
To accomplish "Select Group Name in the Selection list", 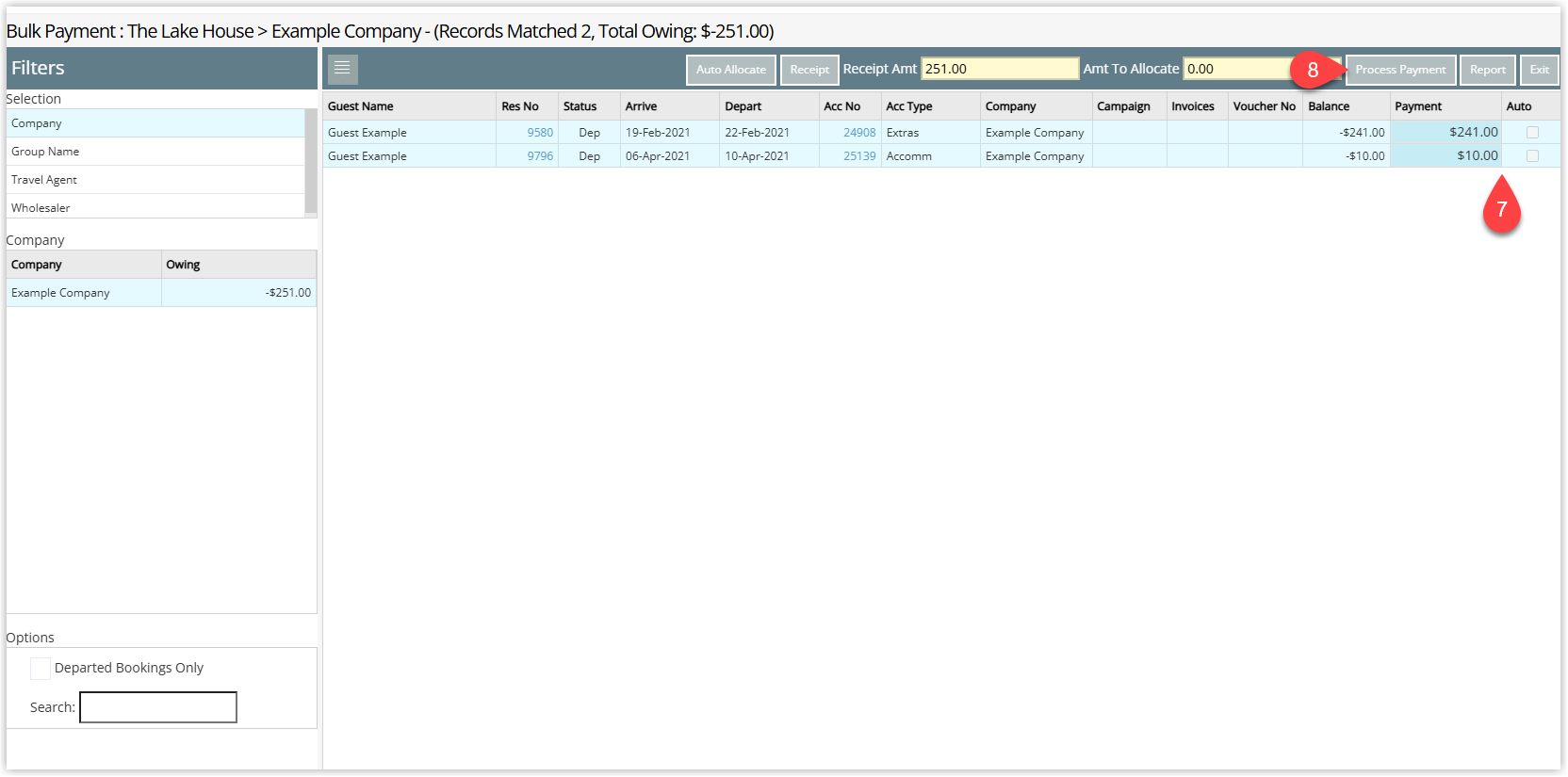I will 155,152.
